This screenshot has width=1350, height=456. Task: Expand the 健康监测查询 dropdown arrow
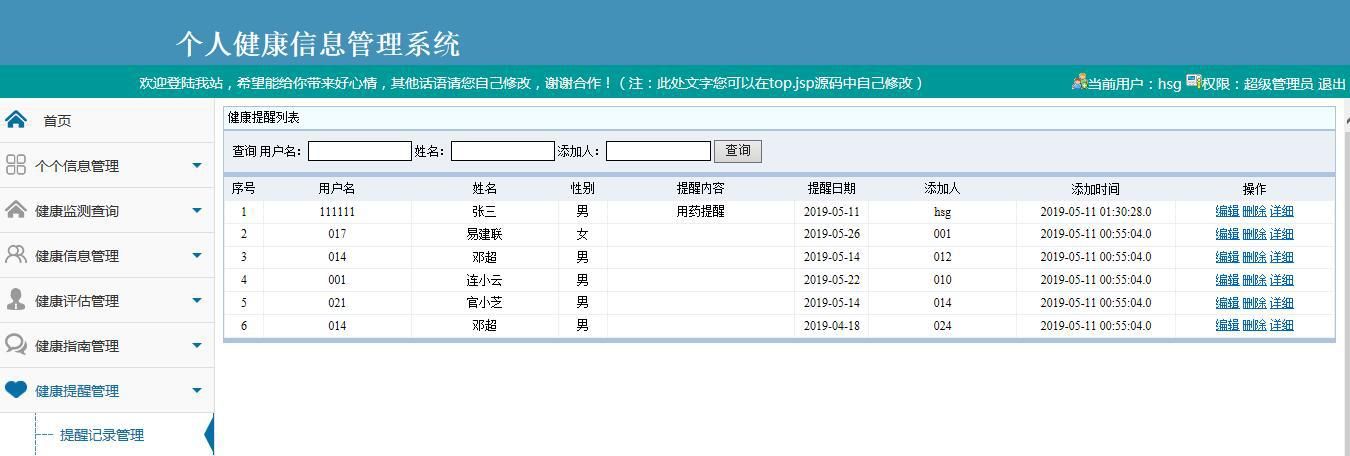(197, 210)
